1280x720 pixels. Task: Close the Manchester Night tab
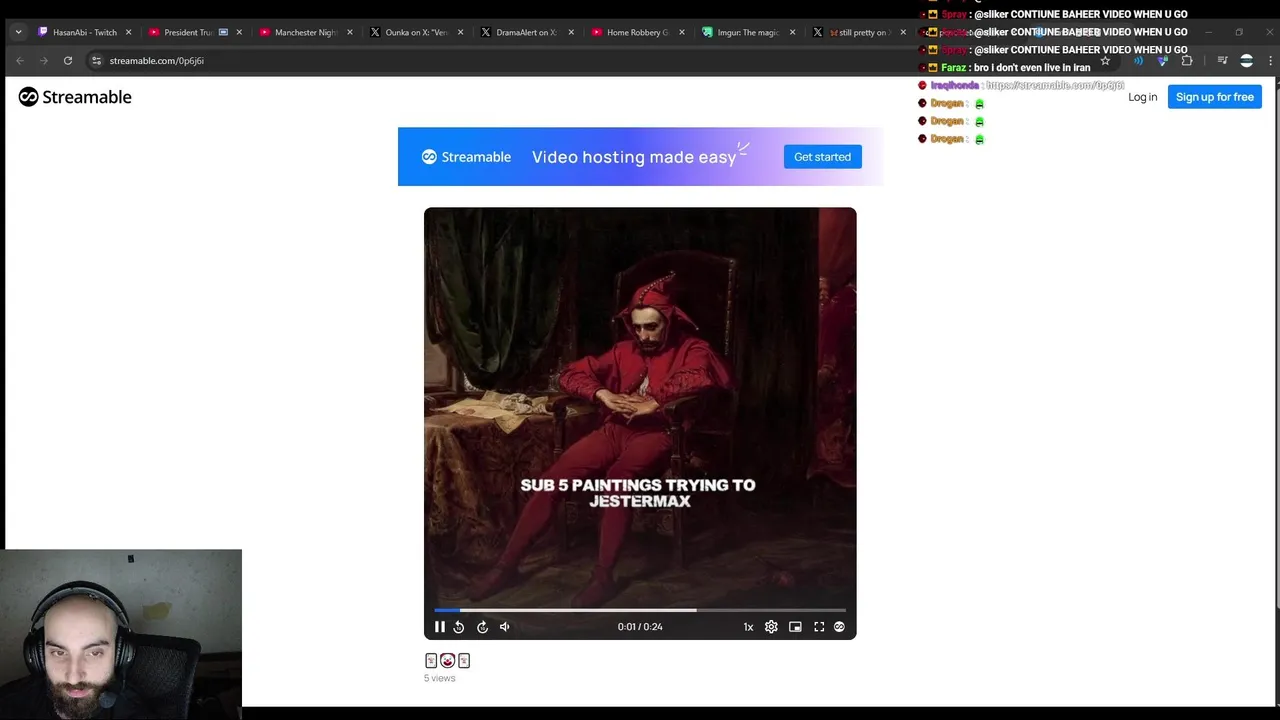pos(350,32)
